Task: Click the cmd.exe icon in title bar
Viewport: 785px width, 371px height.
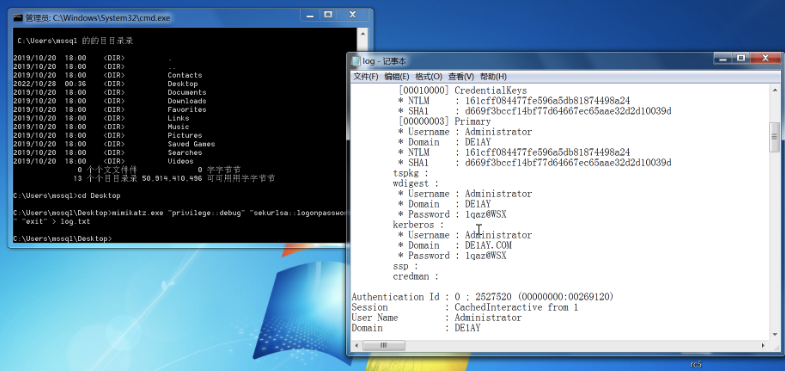Action: 18,18
